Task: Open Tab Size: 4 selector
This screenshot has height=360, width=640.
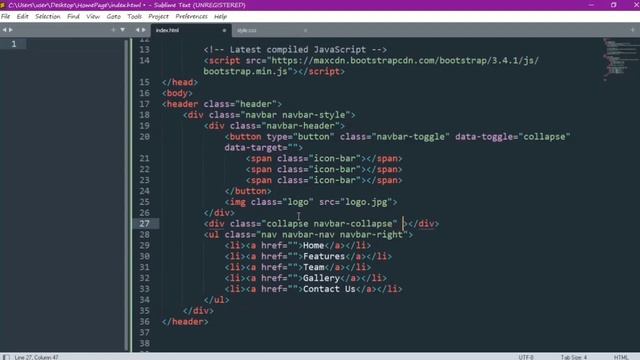Action: (573, 357)
